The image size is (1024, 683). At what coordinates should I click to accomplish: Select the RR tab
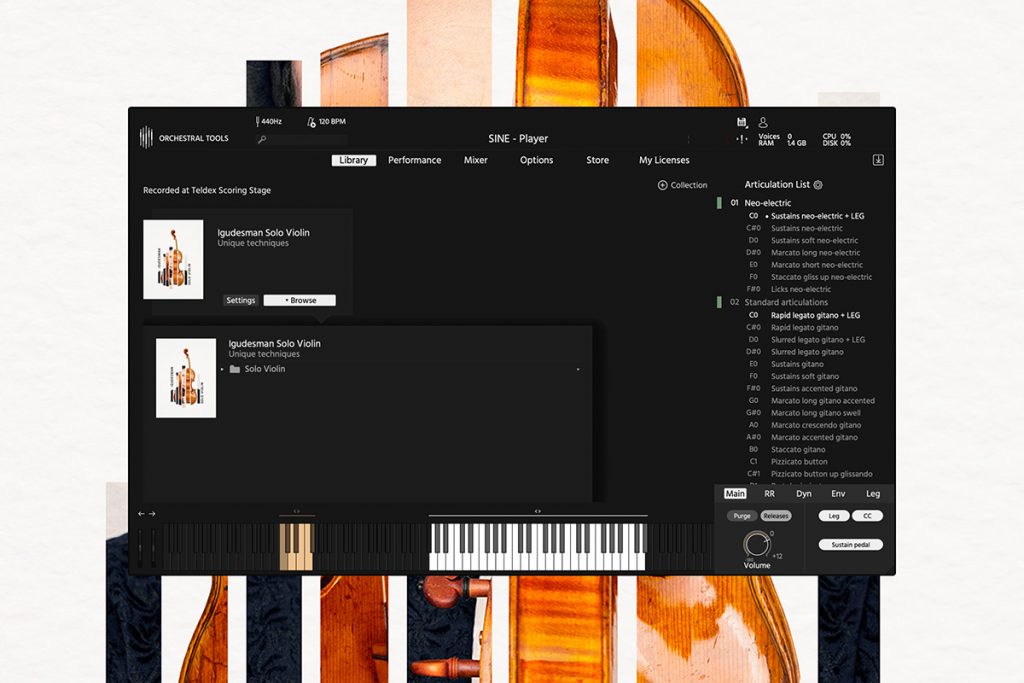(x=769, y=494)
